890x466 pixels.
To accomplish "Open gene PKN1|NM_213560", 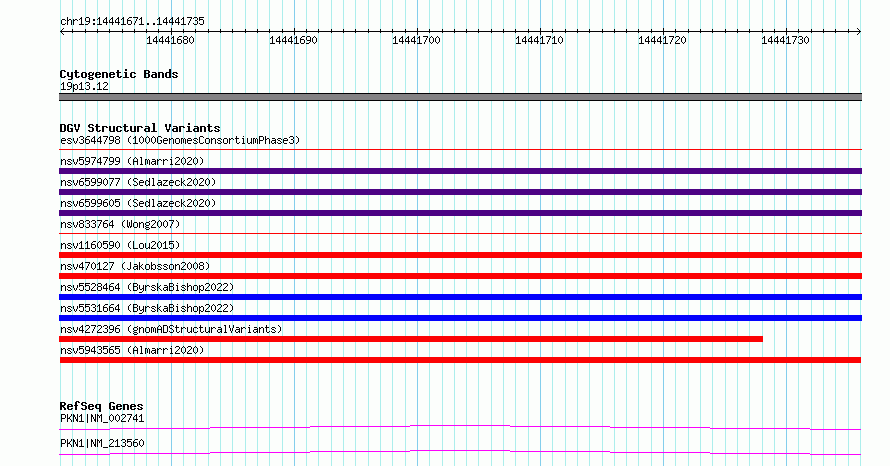I will pyautogui.click(x=102, y=443).
